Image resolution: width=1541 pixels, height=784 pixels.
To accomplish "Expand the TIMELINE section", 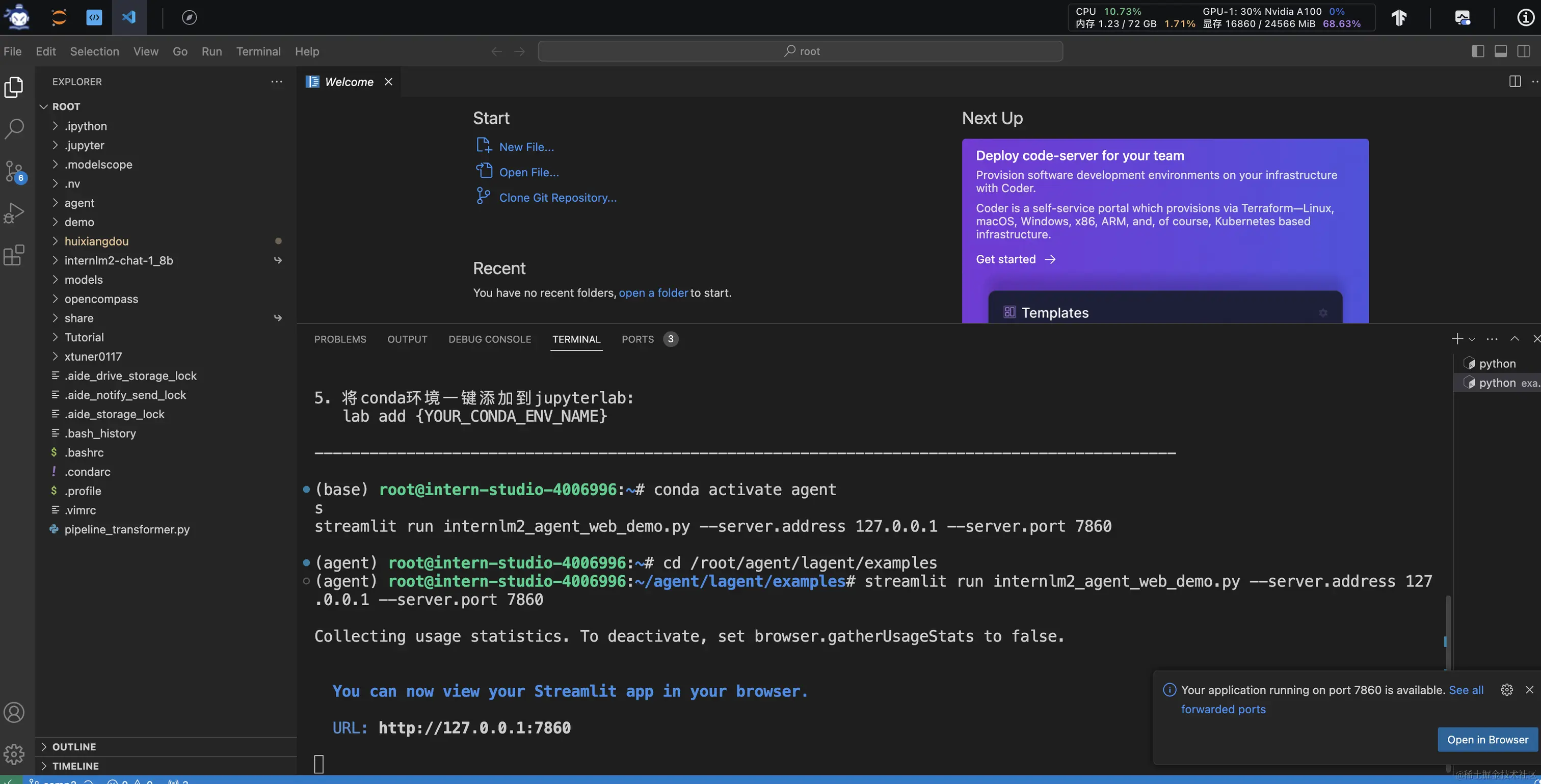I will [x=166, y=766].
